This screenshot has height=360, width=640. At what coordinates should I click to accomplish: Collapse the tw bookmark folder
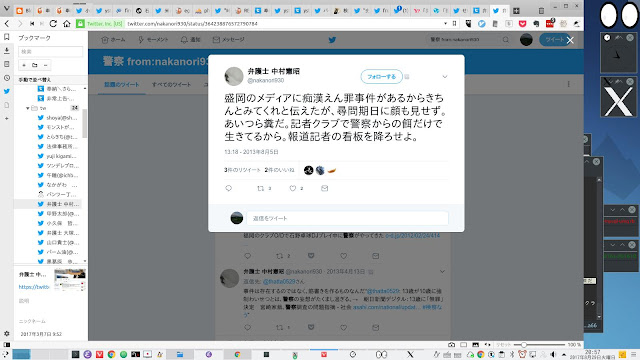click(x=28, y=108)
